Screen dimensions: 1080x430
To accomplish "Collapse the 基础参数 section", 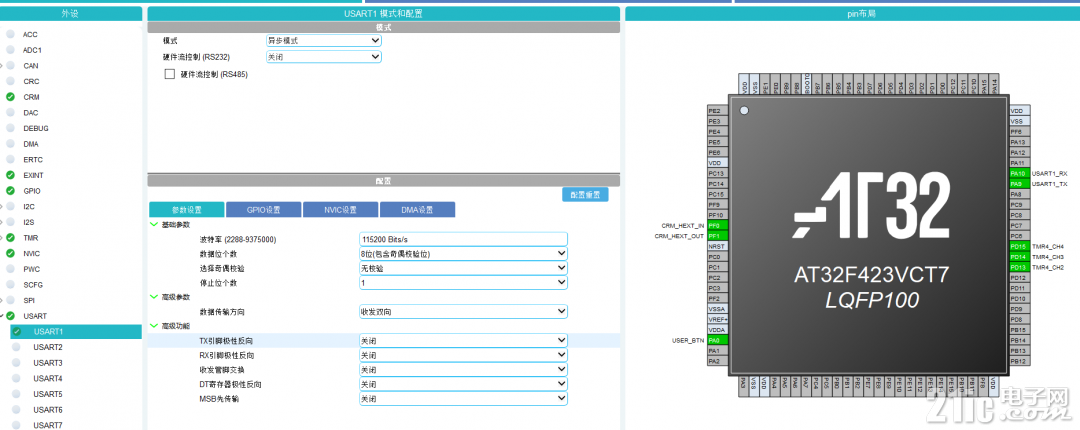I will tap(154, 225).
